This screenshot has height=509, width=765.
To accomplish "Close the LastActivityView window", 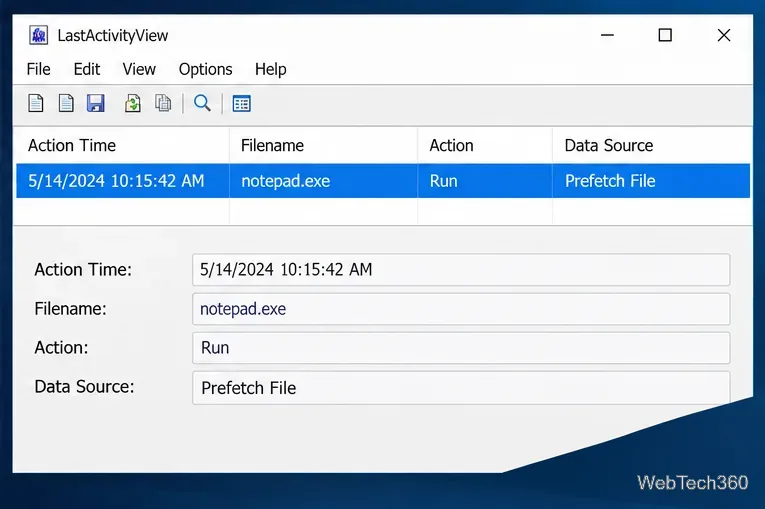I will coord(724,35).
